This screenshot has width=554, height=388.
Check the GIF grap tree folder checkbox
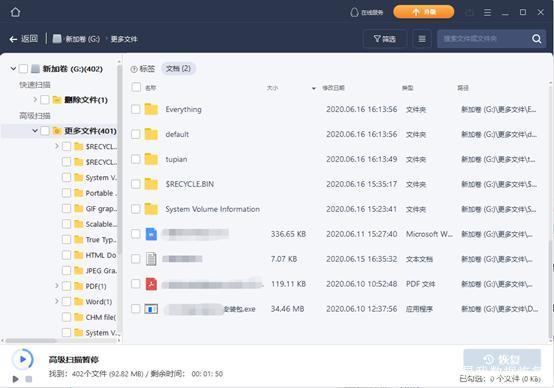coord(66,208)
